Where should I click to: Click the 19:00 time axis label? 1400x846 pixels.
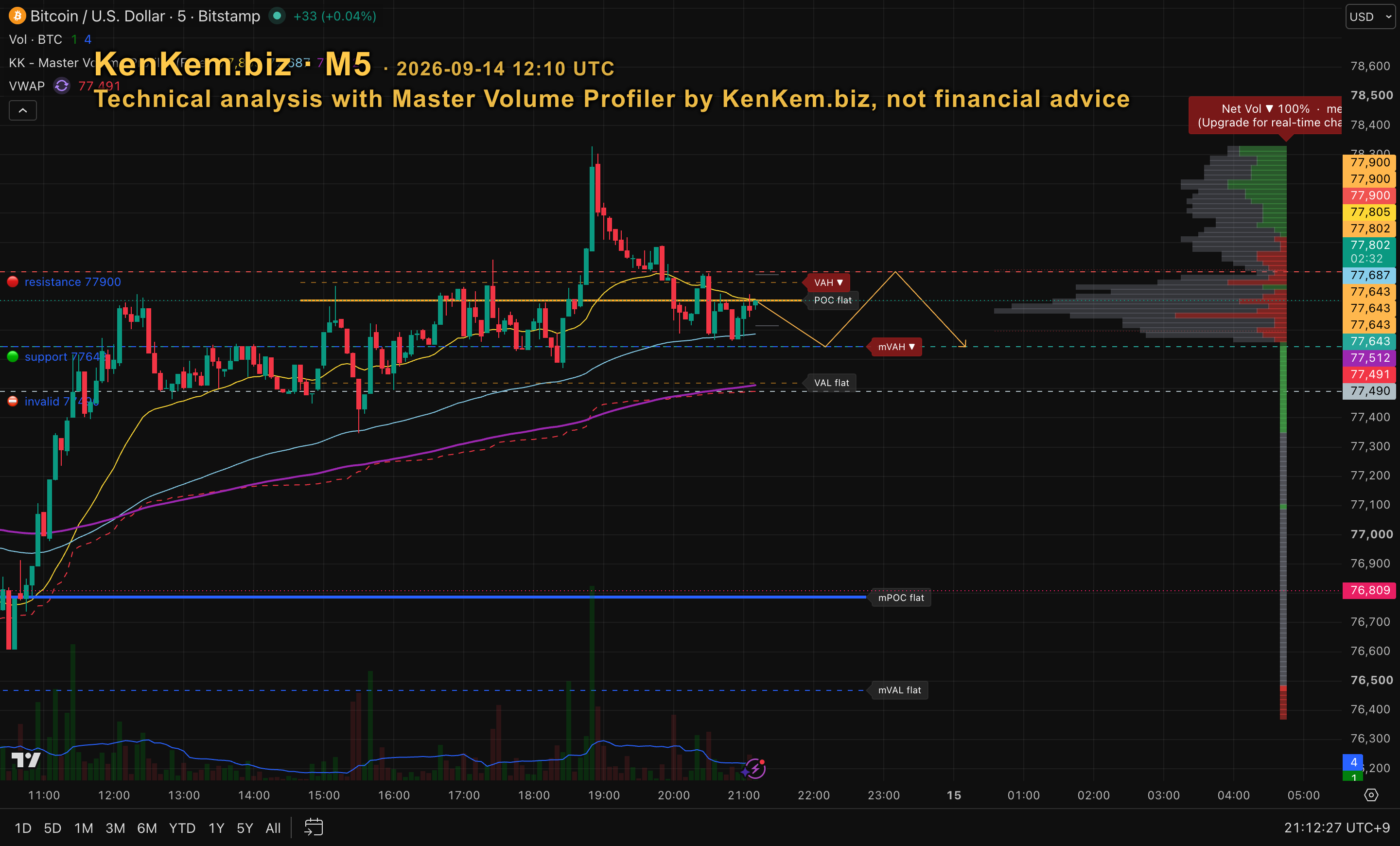pos(604,795)
